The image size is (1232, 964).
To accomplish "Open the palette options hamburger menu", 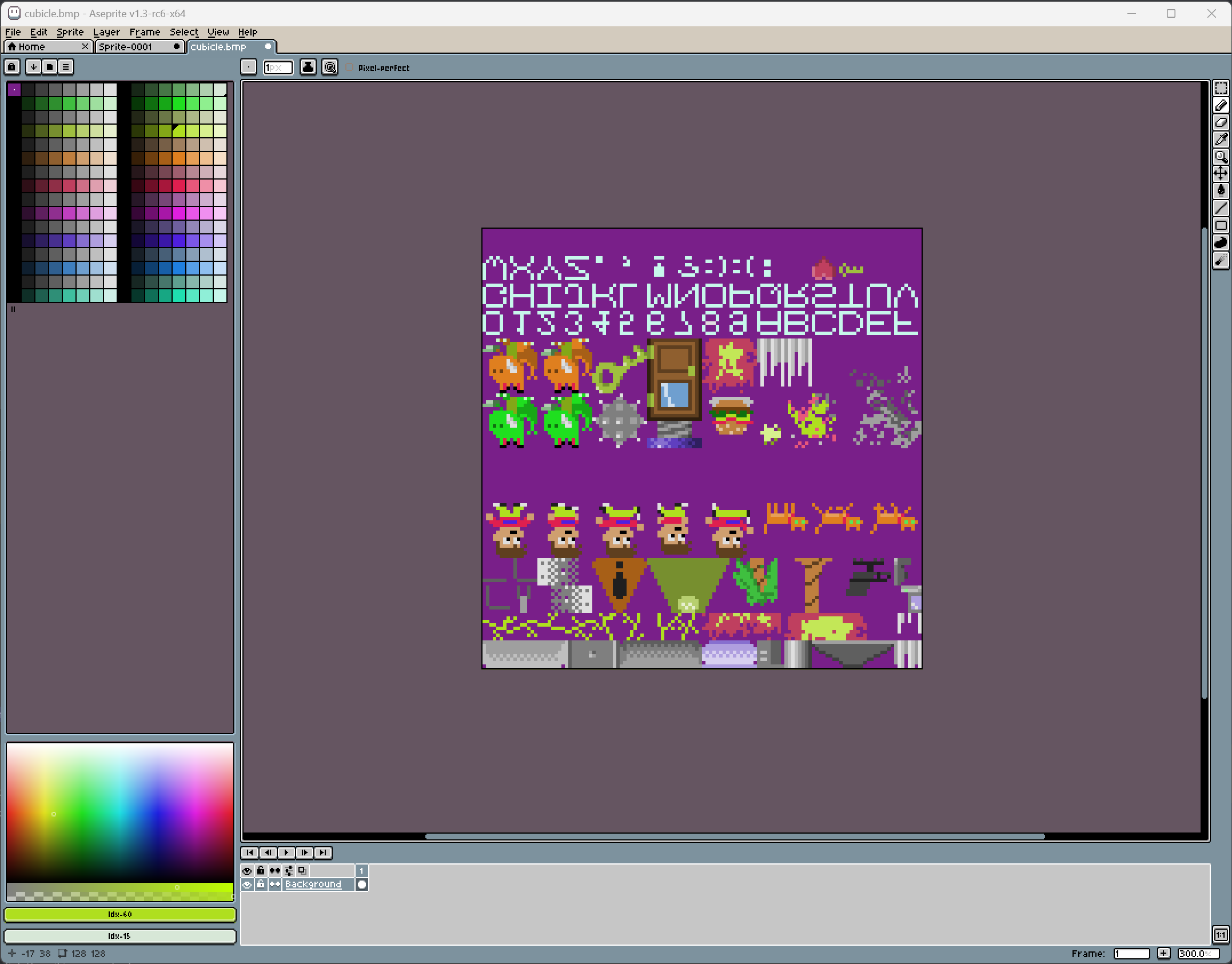I will pos(66,67).
